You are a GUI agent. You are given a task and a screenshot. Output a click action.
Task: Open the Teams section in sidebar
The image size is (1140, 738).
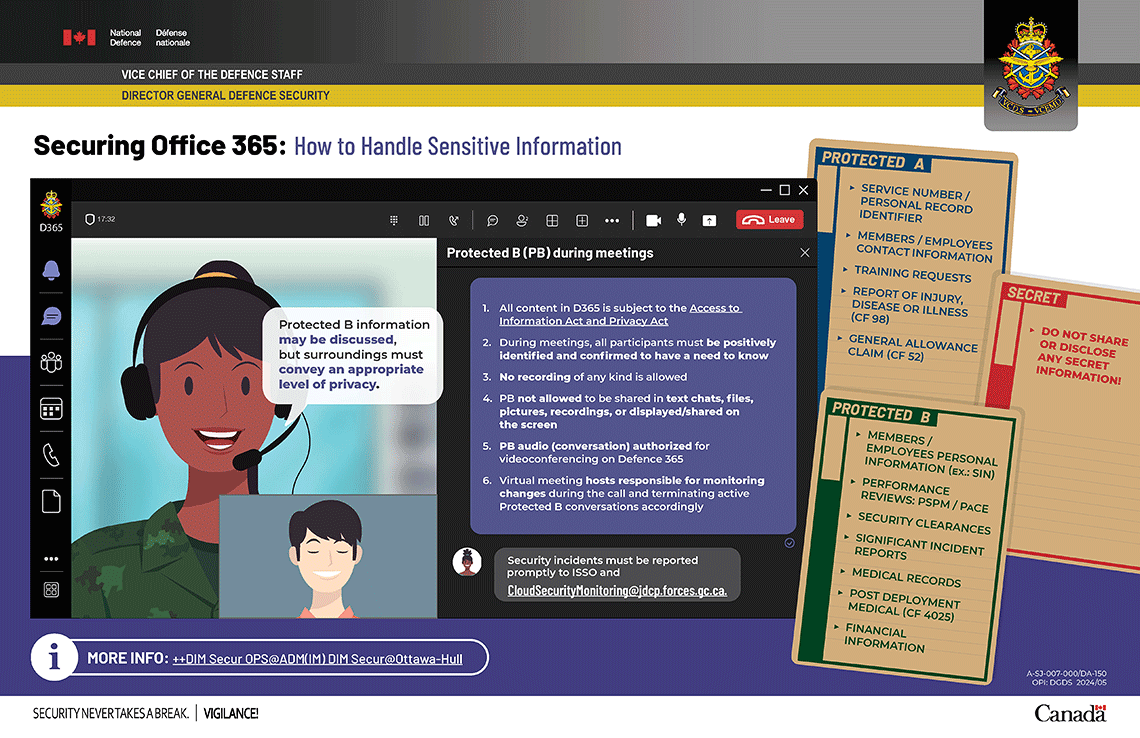pyautogui.click(x=51, y=361)
